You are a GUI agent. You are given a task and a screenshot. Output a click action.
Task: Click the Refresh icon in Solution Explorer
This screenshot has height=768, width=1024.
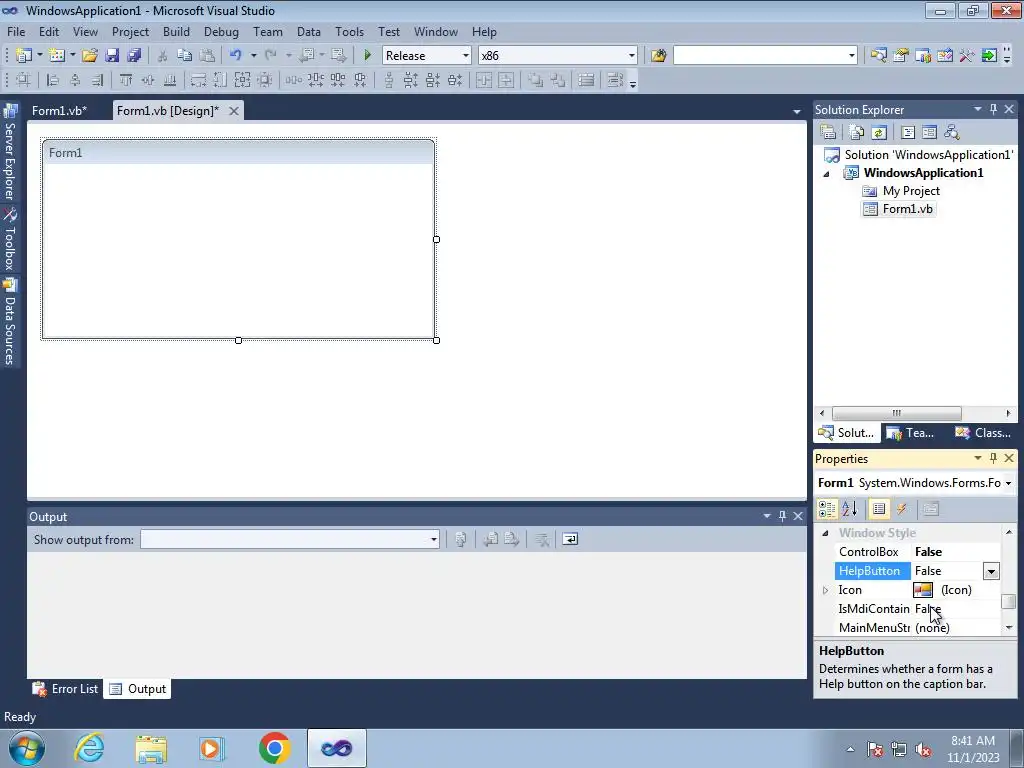[x=879, y=133]
